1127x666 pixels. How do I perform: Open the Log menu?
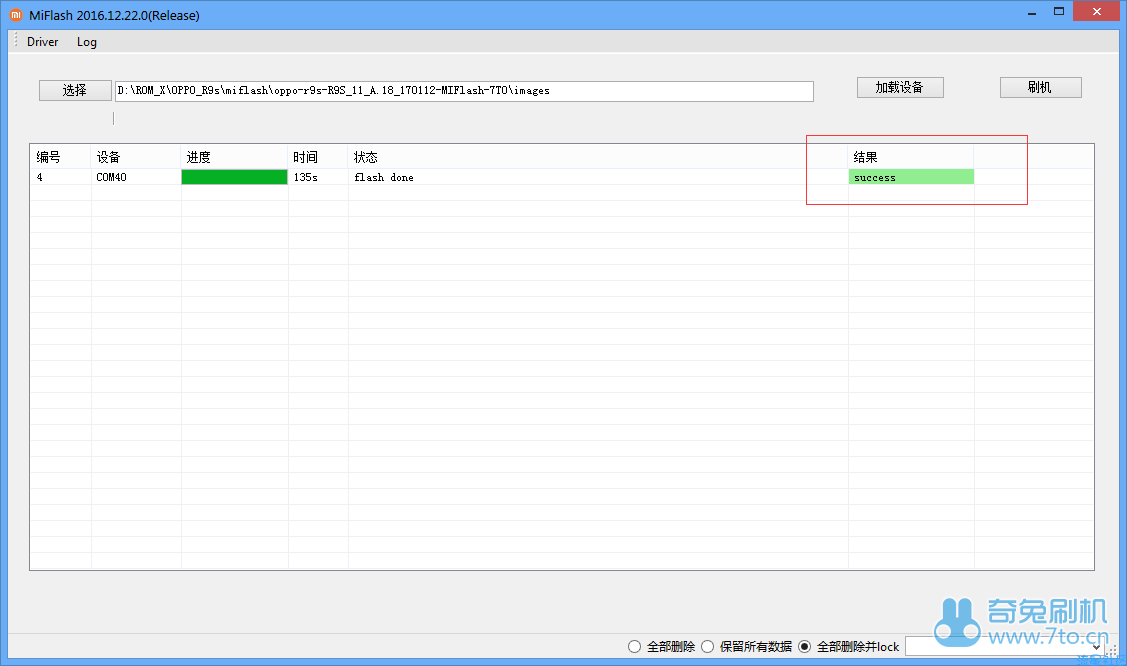tap(87, 42)
